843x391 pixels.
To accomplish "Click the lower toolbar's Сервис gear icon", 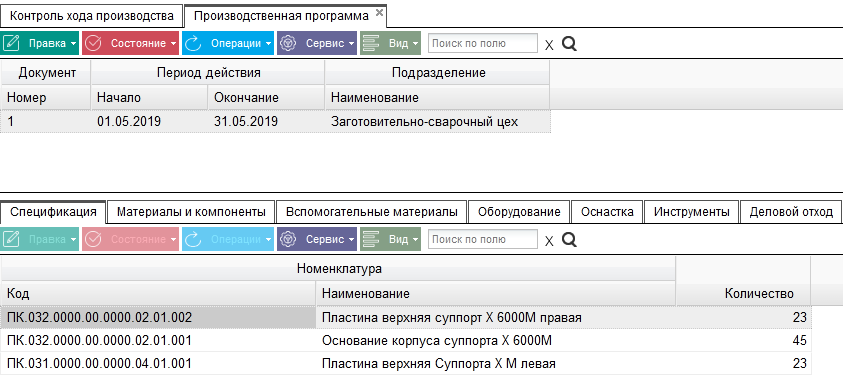I will pos(289,239).
